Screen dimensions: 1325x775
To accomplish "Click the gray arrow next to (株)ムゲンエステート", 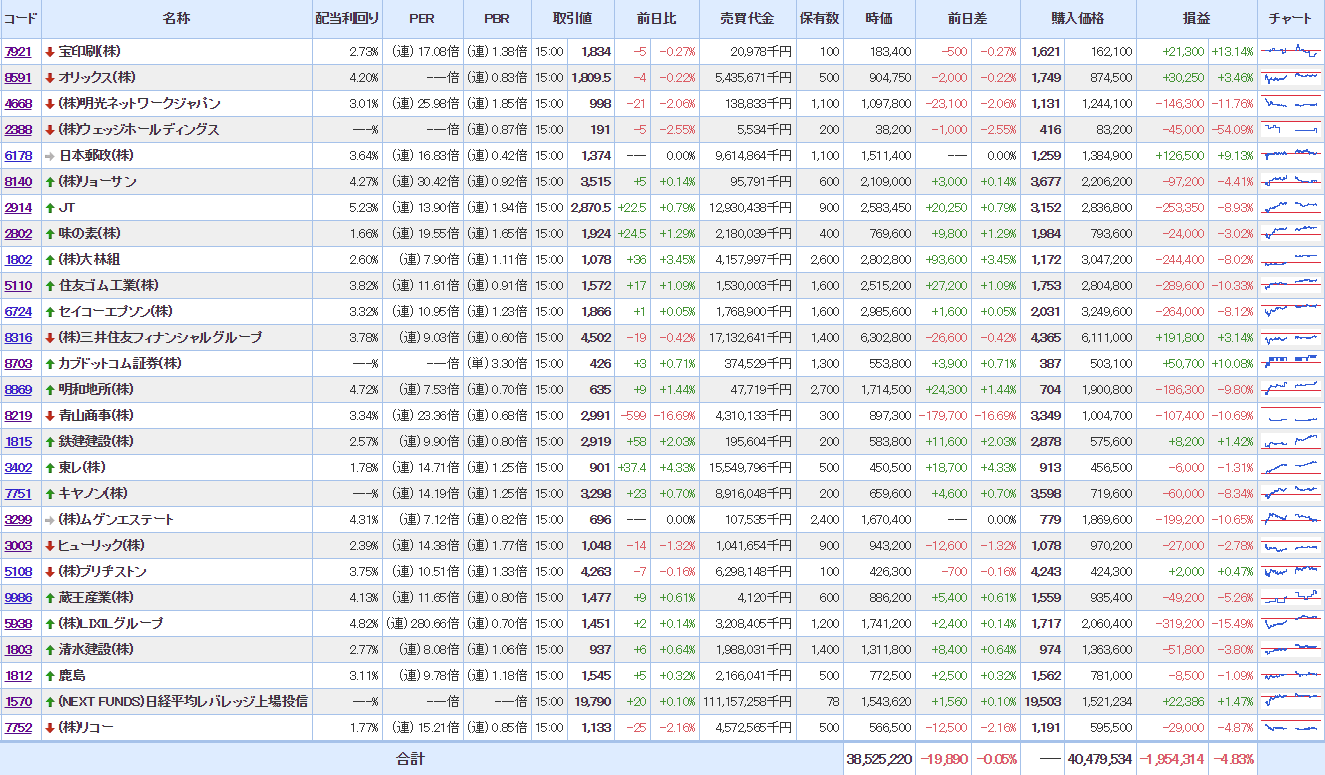I will (50, 519).
